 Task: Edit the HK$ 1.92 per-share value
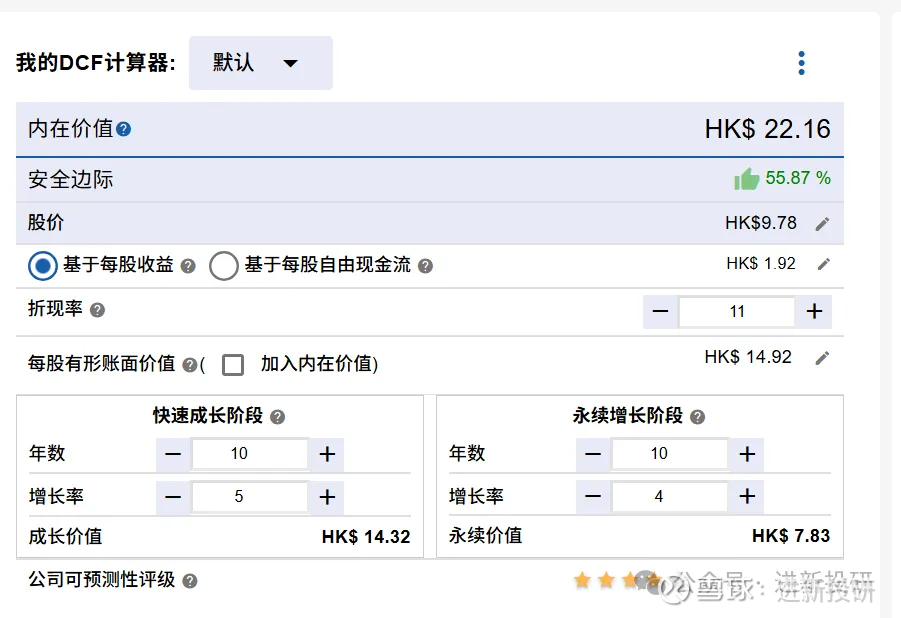click(x=823, y=264)
